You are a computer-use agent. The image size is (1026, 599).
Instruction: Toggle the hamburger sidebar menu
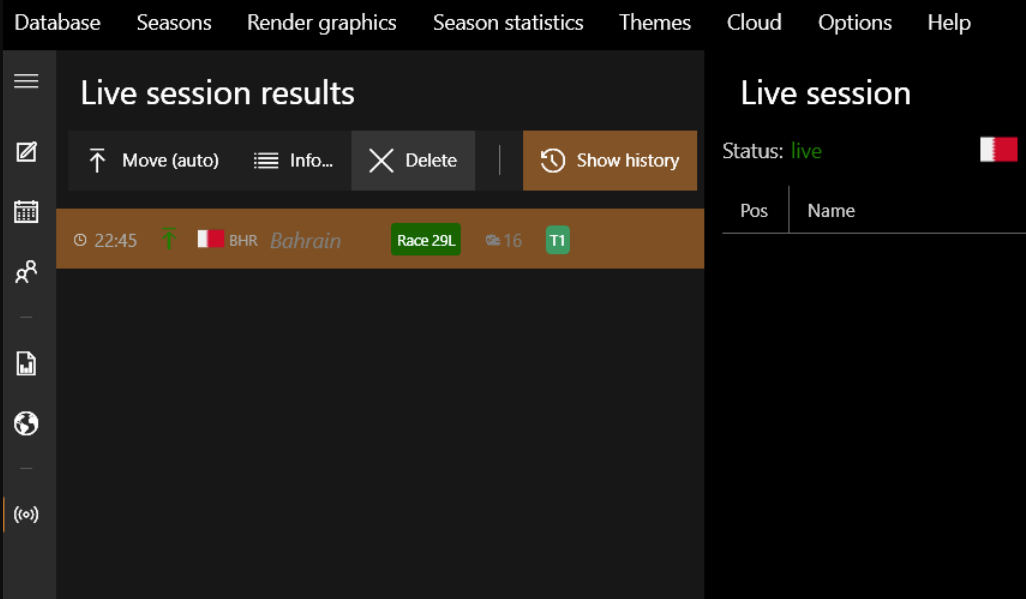coord(26,81)
